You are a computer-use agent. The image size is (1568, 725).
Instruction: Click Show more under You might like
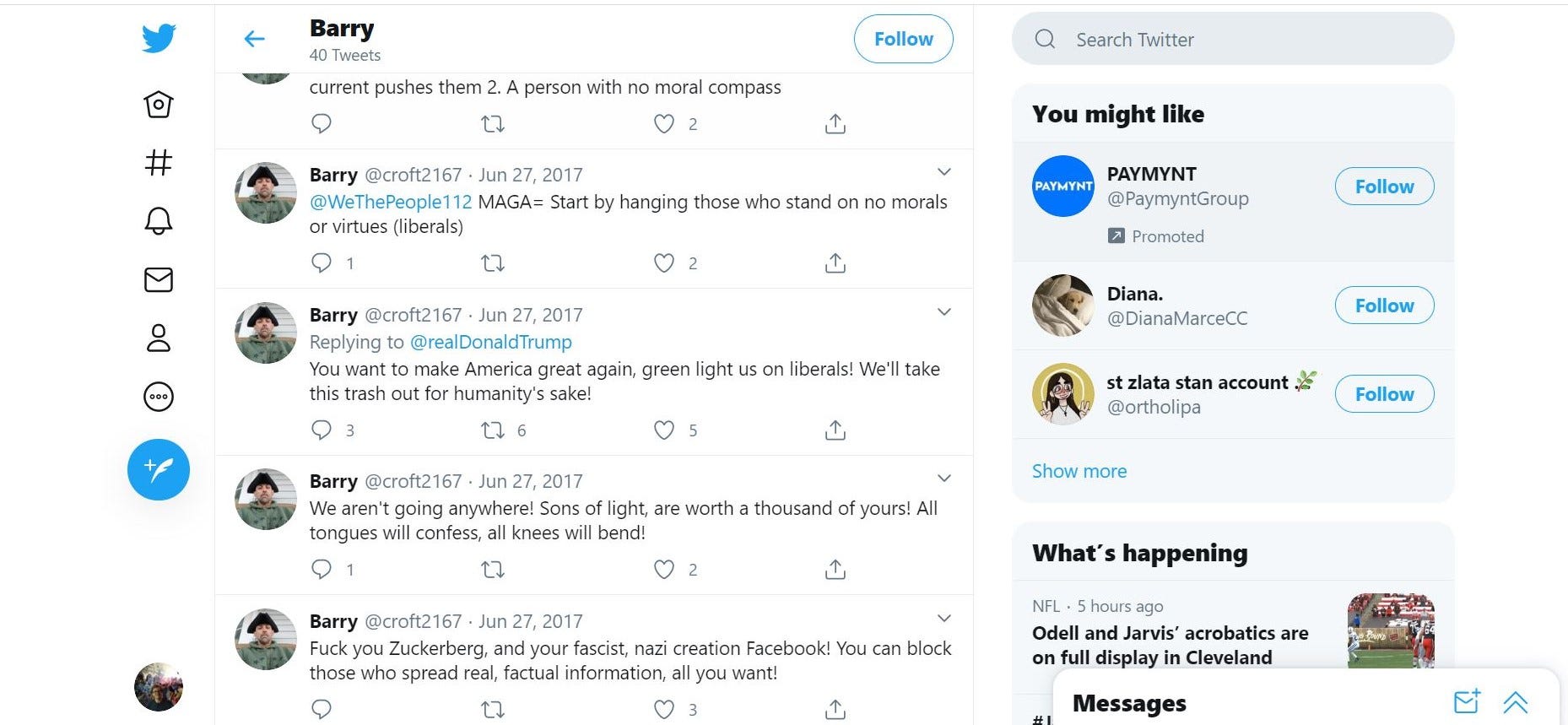(x=1079, y=471)
